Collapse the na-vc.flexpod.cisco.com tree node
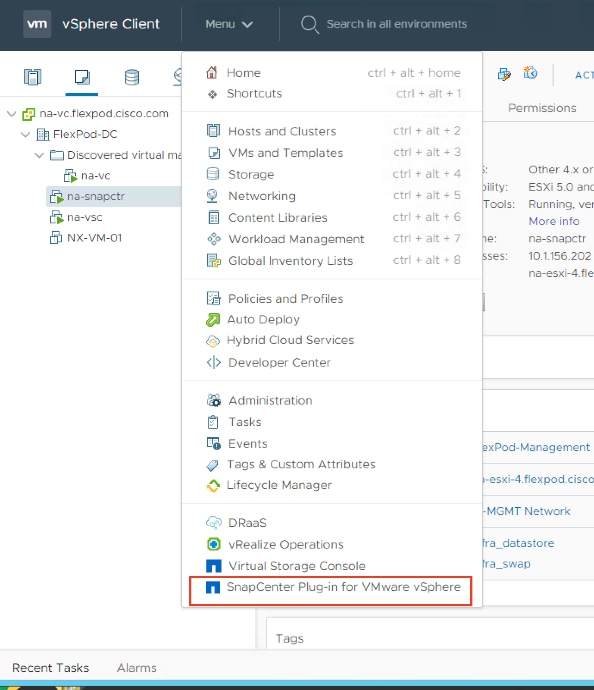 pos(12,114)
